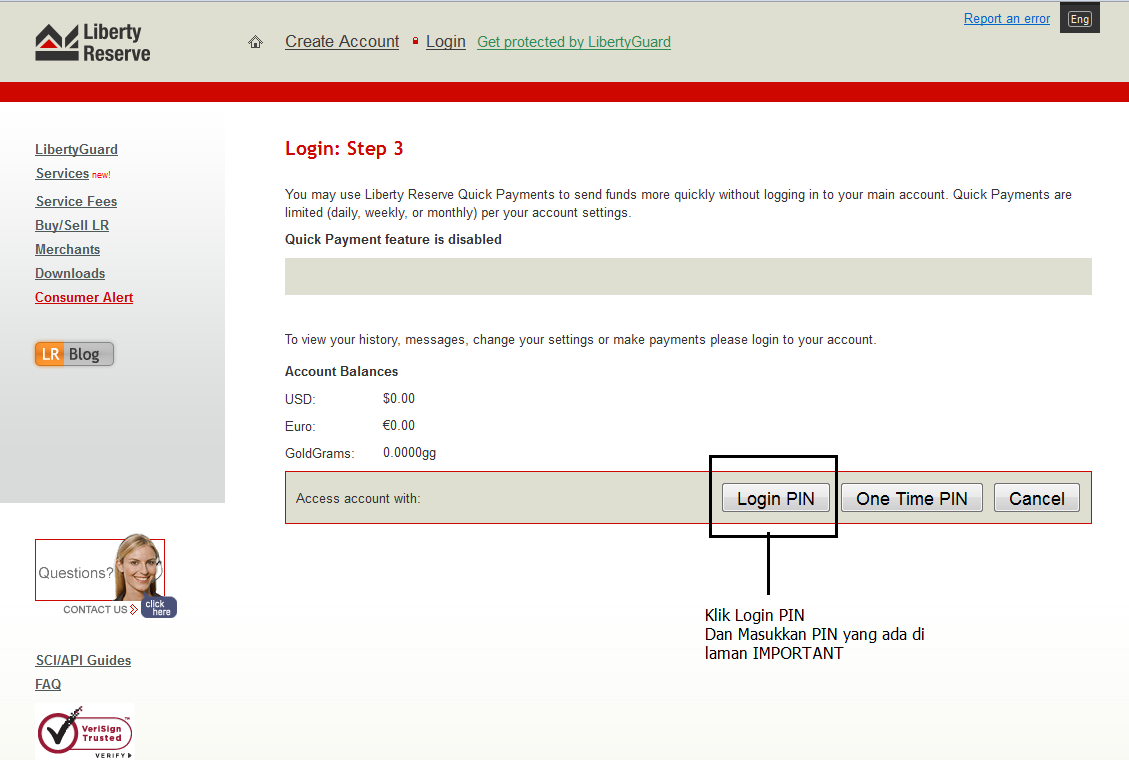1129x760 pixels.
Task: Click the Questions? contact banner image
Action: click(100, 569)
